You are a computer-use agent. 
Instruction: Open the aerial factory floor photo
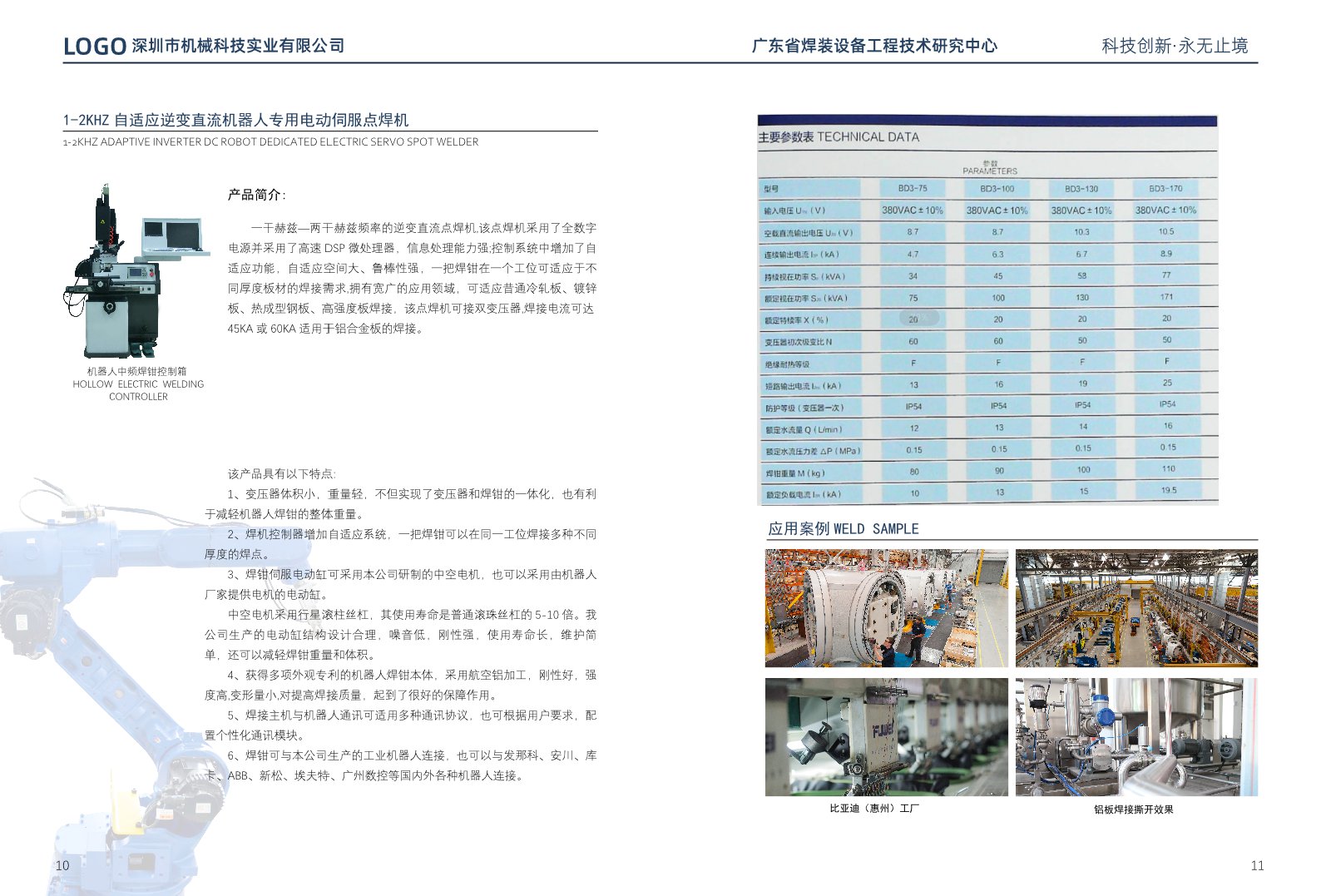[1136, 608]
